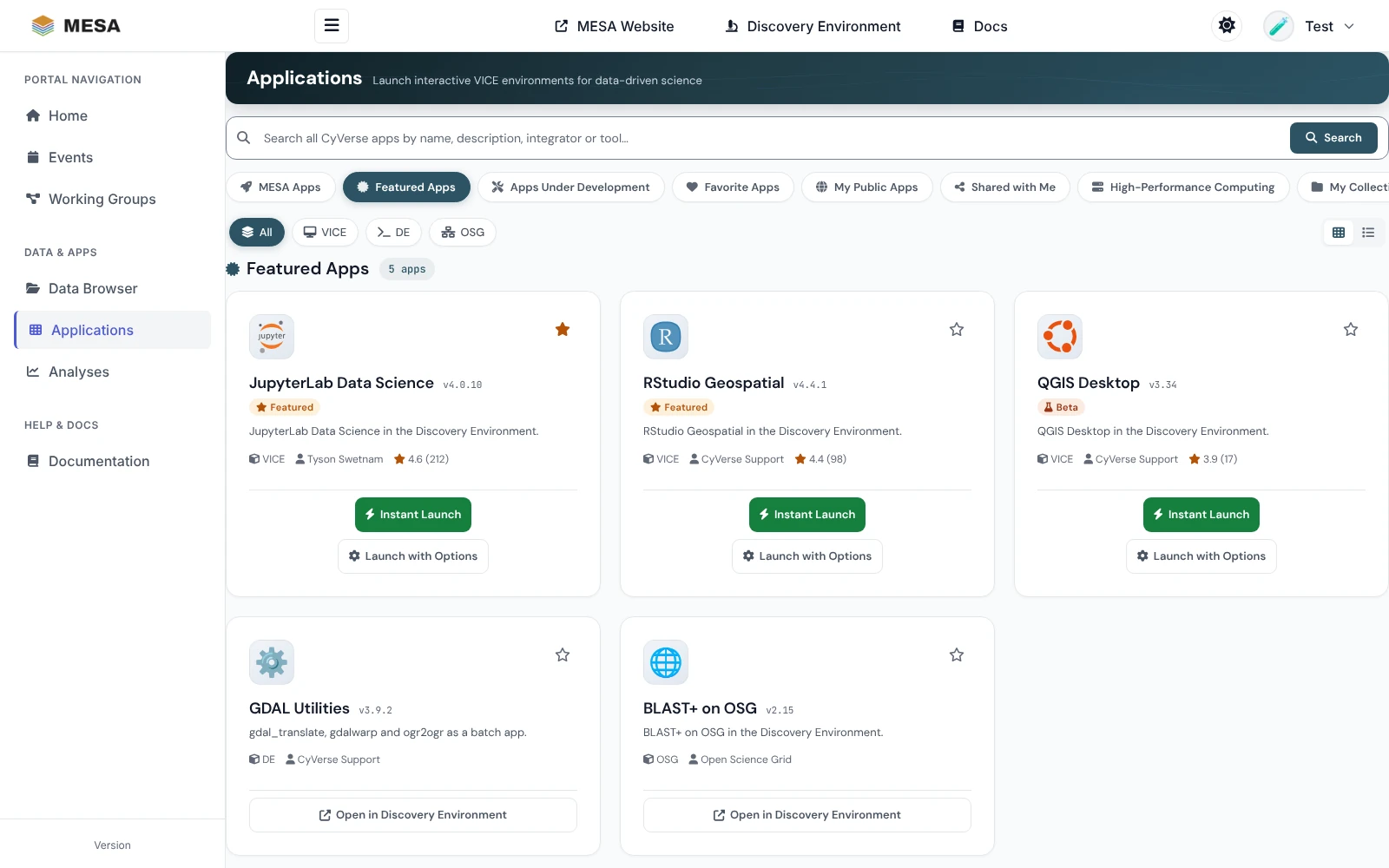Image resolution: width=1389 pixels, height=868 pixels.
Task: Select Analyses in the sidebar
Action: (x=113, y=372)
